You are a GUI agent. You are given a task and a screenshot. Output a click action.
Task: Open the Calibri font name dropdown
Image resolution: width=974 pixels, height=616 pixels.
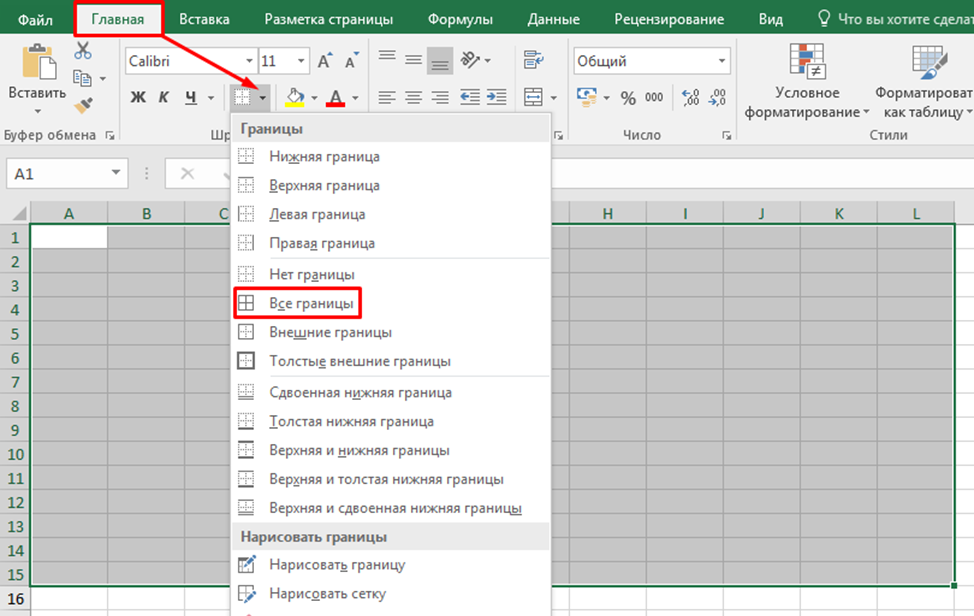(249, 61)
